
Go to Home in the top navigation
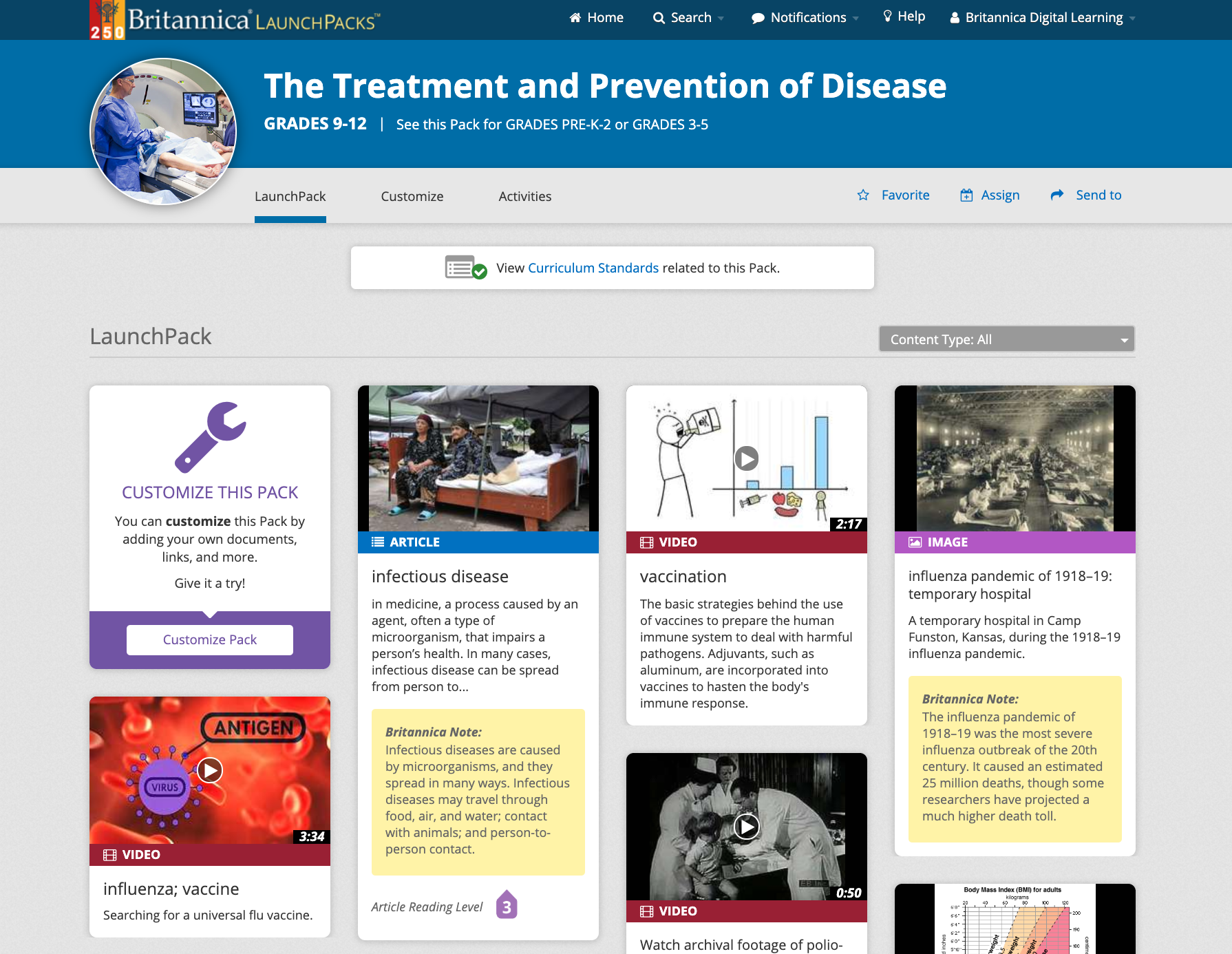pos(596,18)
